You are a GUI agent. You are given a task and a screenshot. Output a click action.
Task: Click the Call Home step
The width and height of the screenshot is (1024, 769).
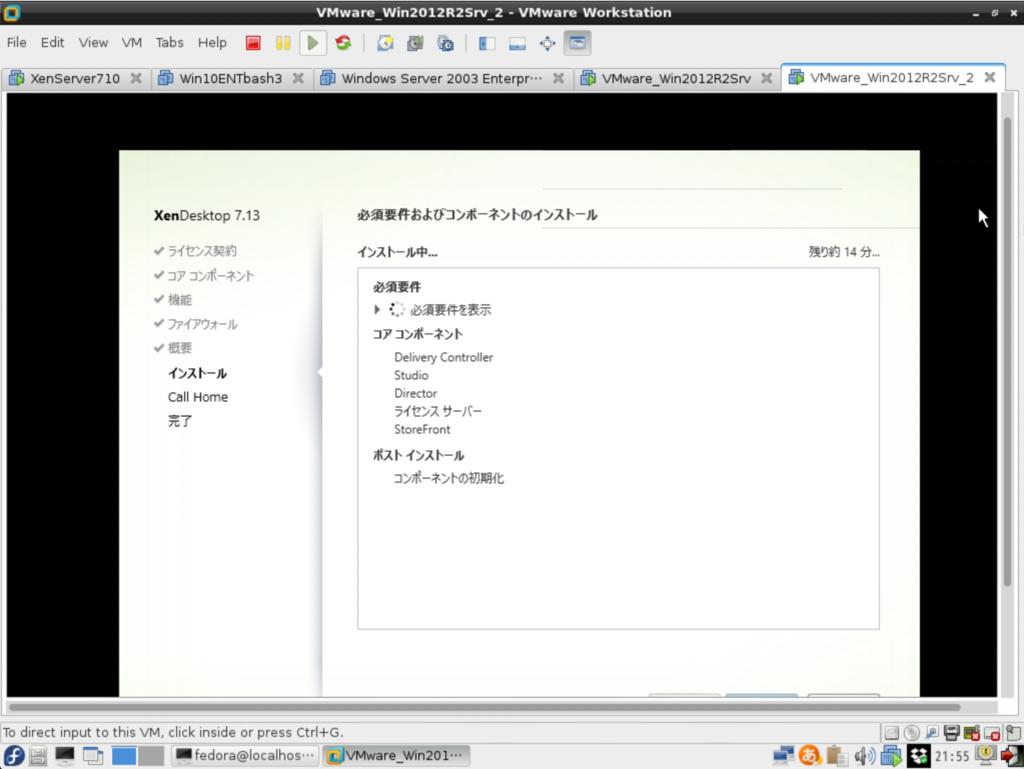pos(198,397)
